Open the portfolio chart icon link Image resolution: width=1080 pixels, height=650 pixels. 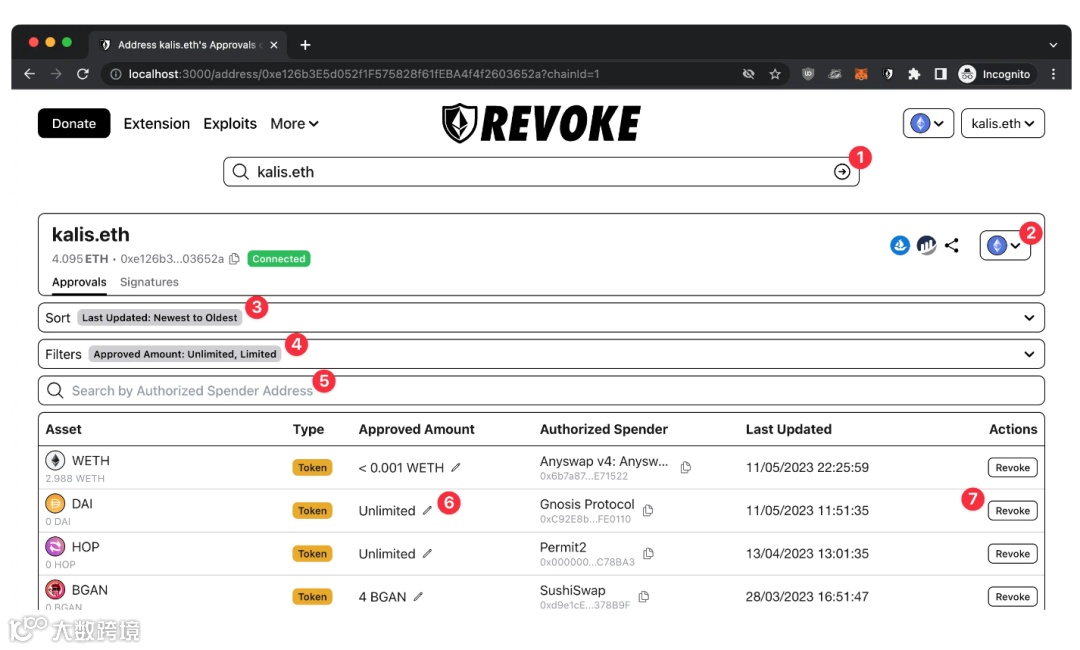(x=926, y=245)
